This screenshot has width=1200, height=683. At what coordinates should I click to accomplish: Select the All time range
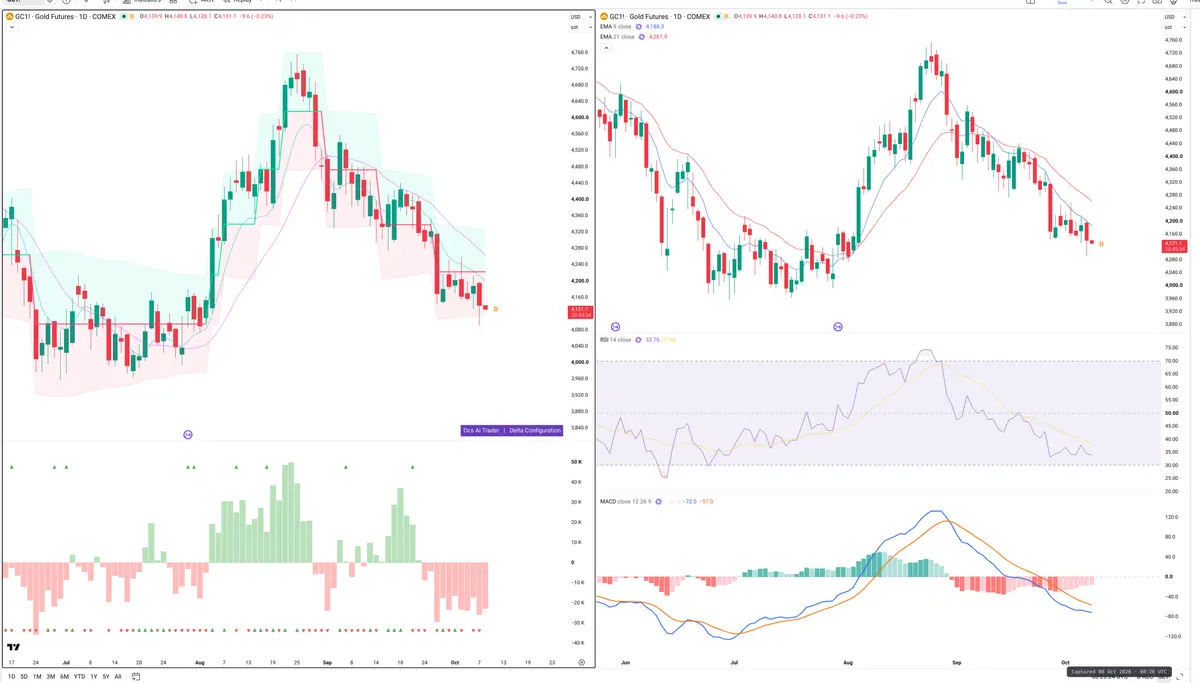click(x=118, y=677)
